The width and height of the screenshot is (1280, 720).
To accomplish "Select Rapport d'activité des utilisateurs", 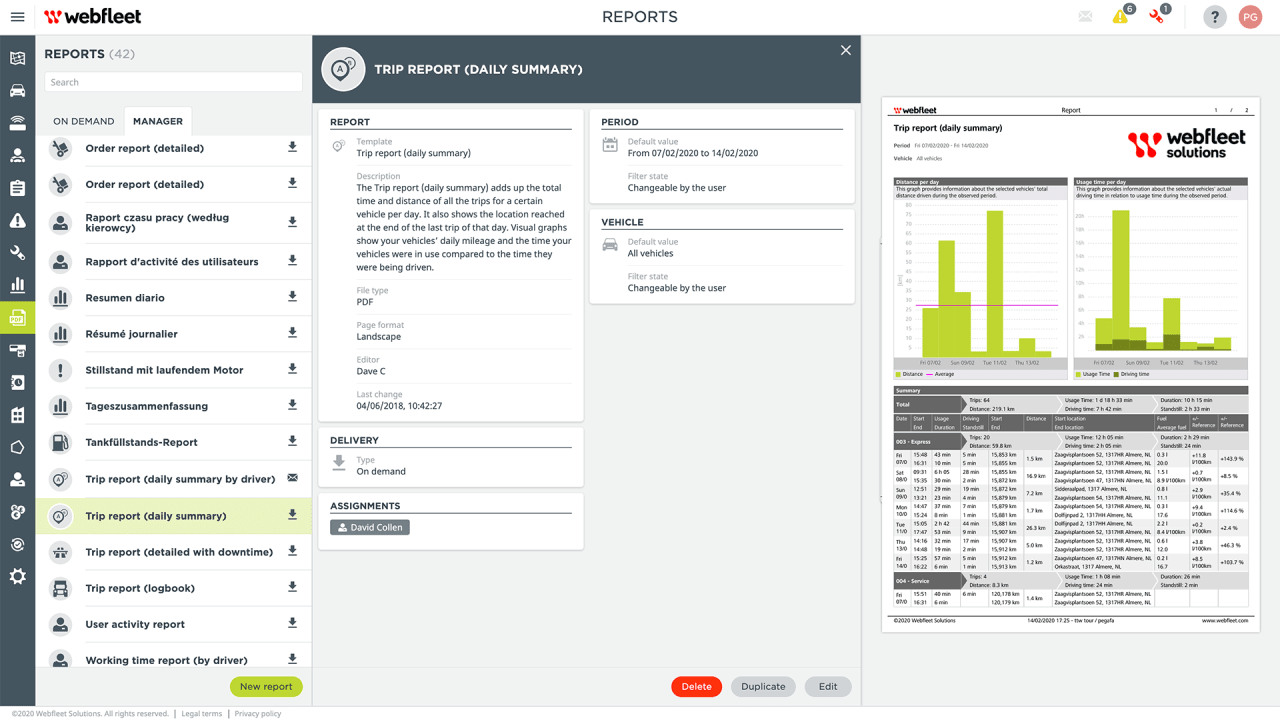I will (x=174, y=261).
